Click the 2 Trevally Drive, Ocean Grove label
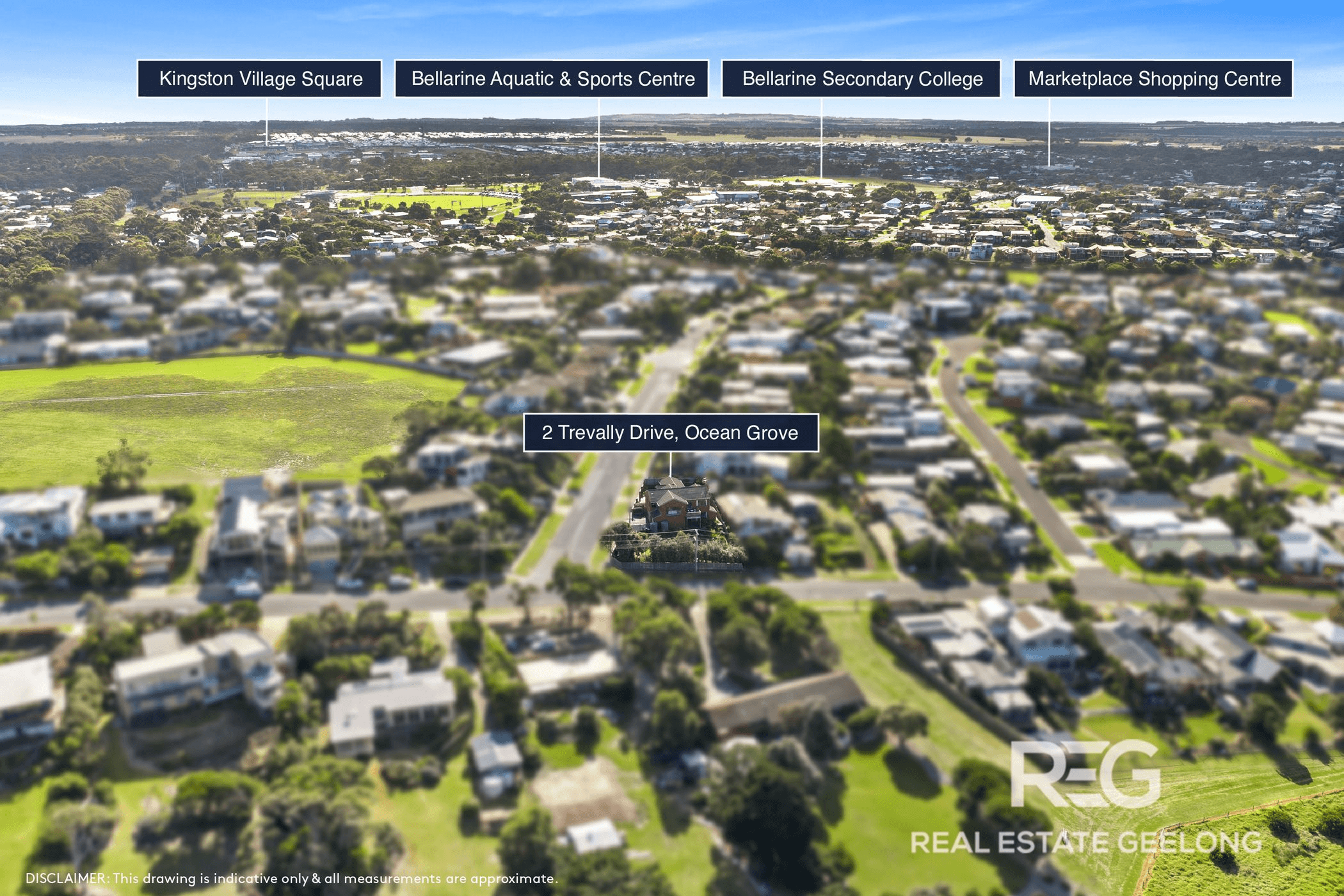1344x896 pixels. pyautogui.click(x=671, y=433)
